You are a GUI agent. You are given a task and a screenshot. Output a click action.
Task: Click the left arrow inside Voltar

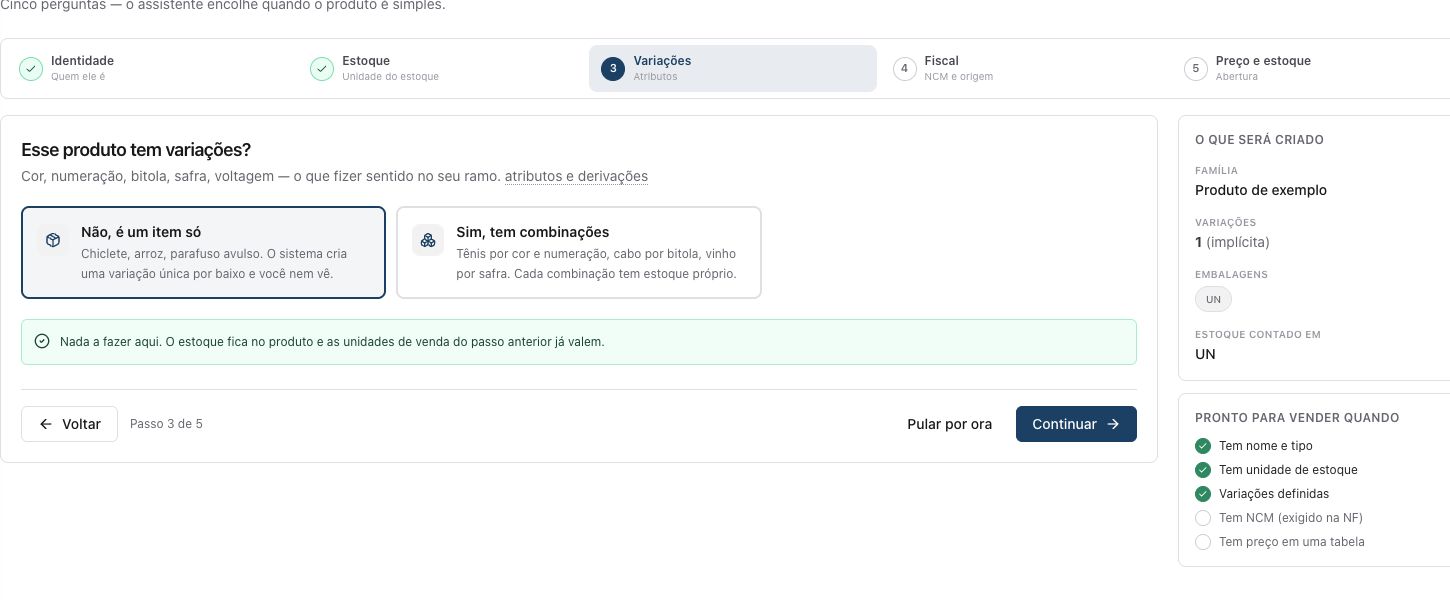(x=46, y=424)
